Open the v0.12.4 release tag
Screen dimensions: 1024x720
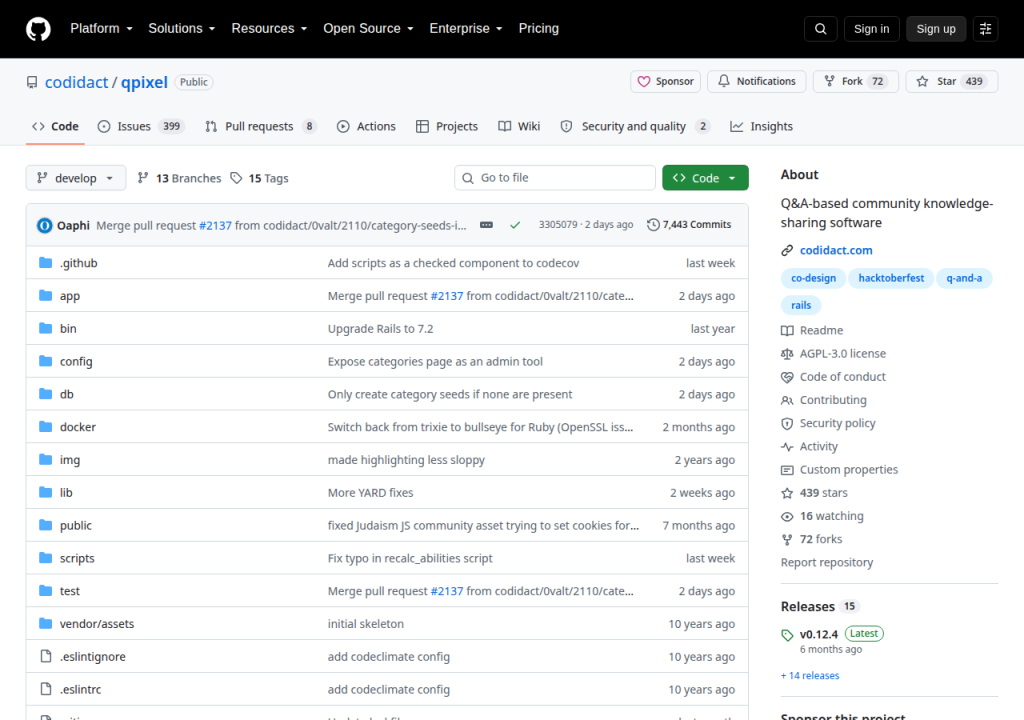pos(818,634)
